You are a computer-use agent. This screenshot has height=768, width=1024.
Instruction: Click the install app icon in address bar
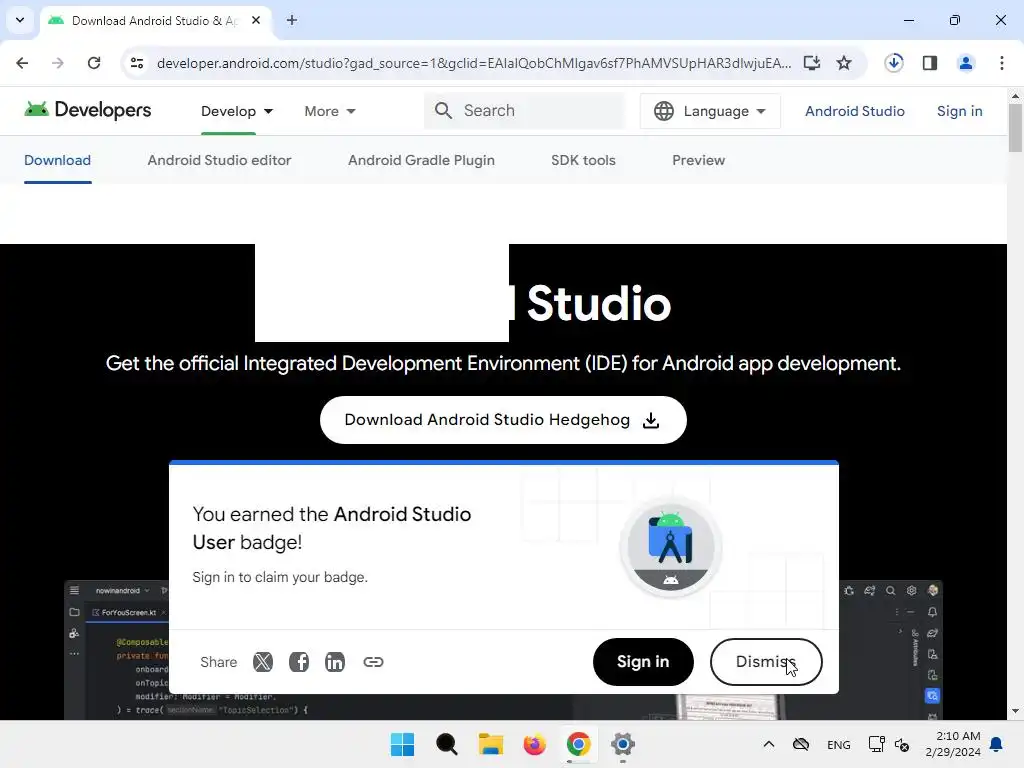[812, 63]
